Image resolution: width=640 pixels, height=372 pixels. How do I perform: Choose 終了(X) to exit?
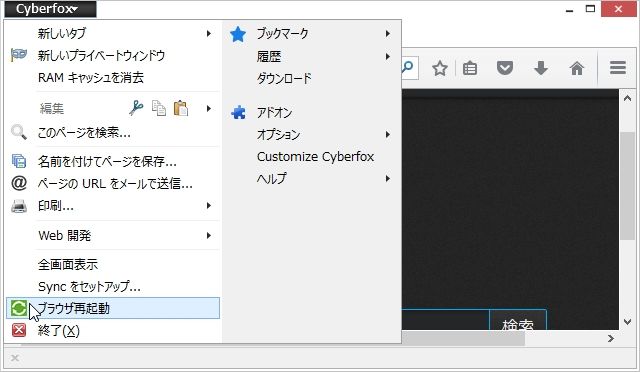(x=113, y=330)
